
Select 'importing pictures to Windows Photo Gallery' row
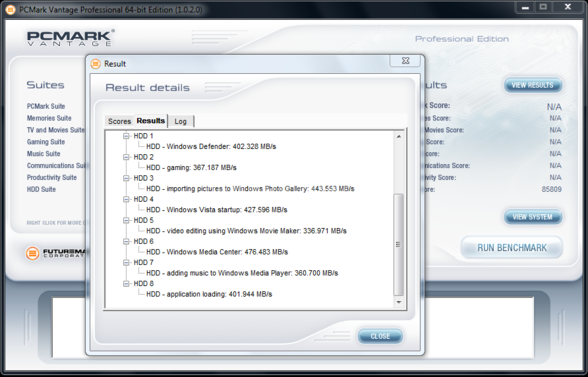click(x=250, y=189)
